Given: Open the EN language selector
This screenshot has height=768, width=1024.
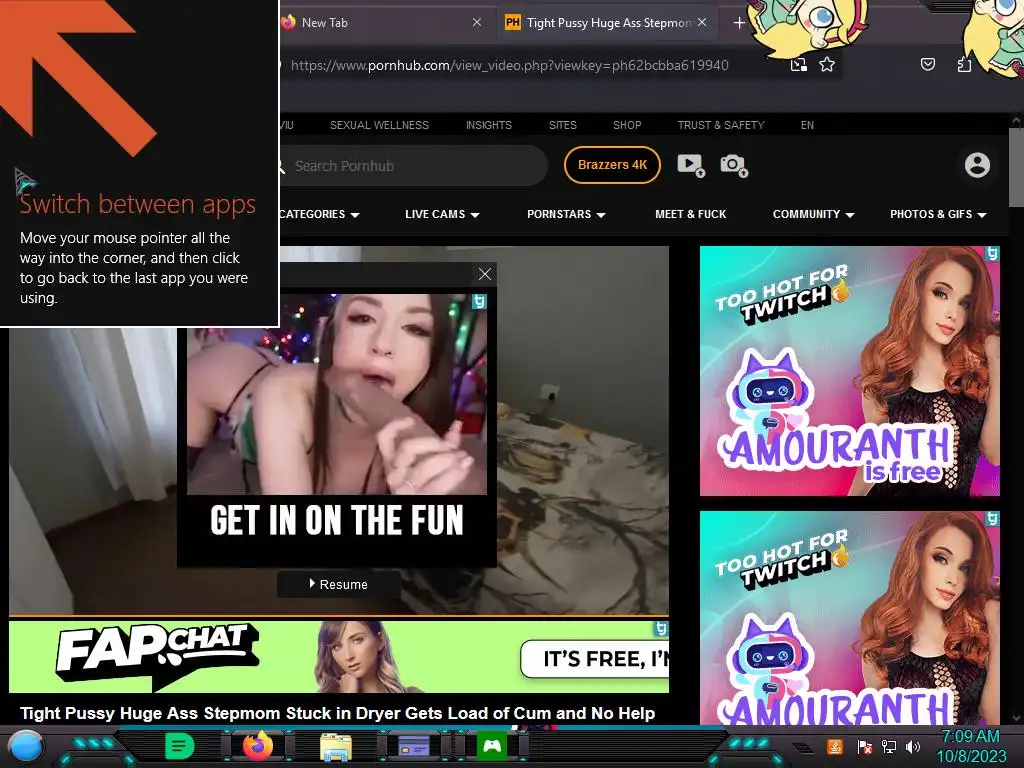Looking at the screenshot, I should (807, 125).
